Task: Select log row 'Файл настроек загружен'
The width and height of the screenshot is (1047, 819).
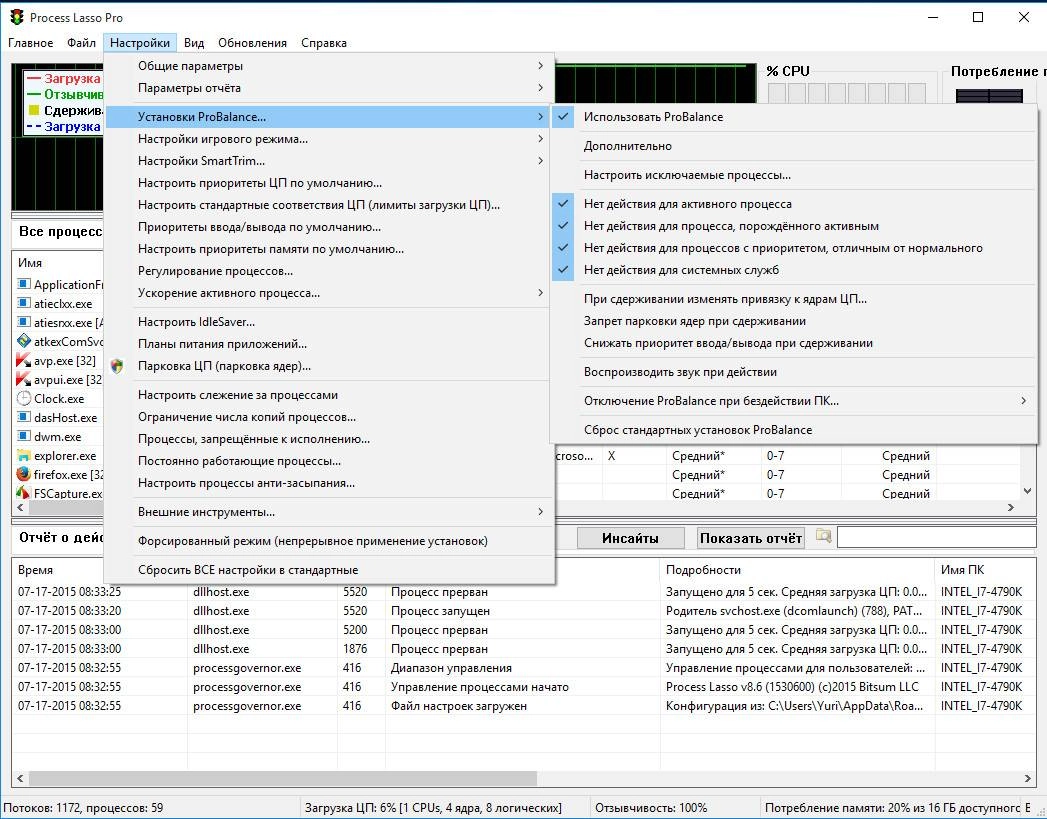Action: click(x=524, y=706)
